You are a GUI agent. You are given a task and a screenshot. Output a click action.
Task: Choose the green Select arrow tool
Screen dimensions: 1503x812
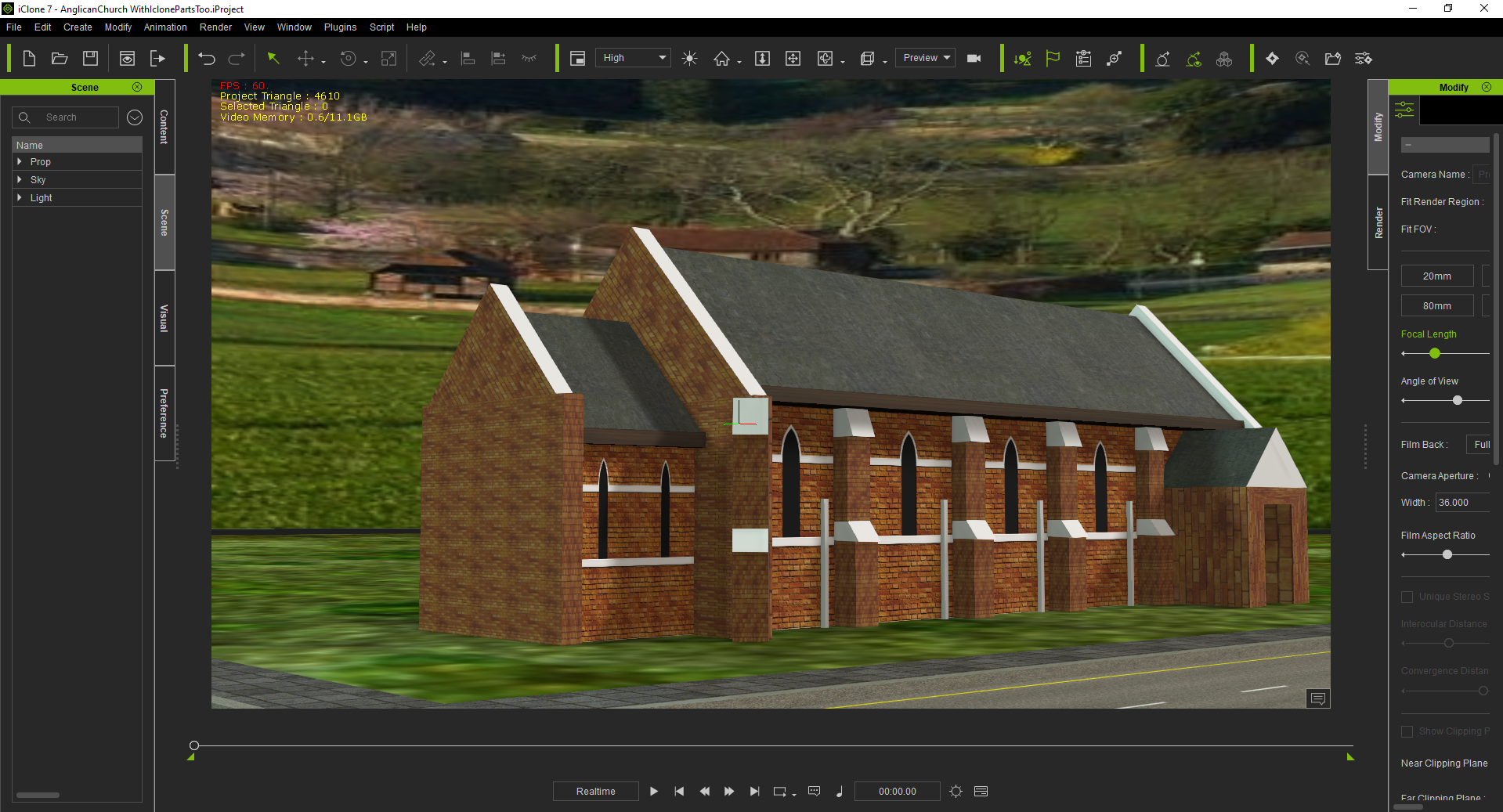[x=273, y=58]
